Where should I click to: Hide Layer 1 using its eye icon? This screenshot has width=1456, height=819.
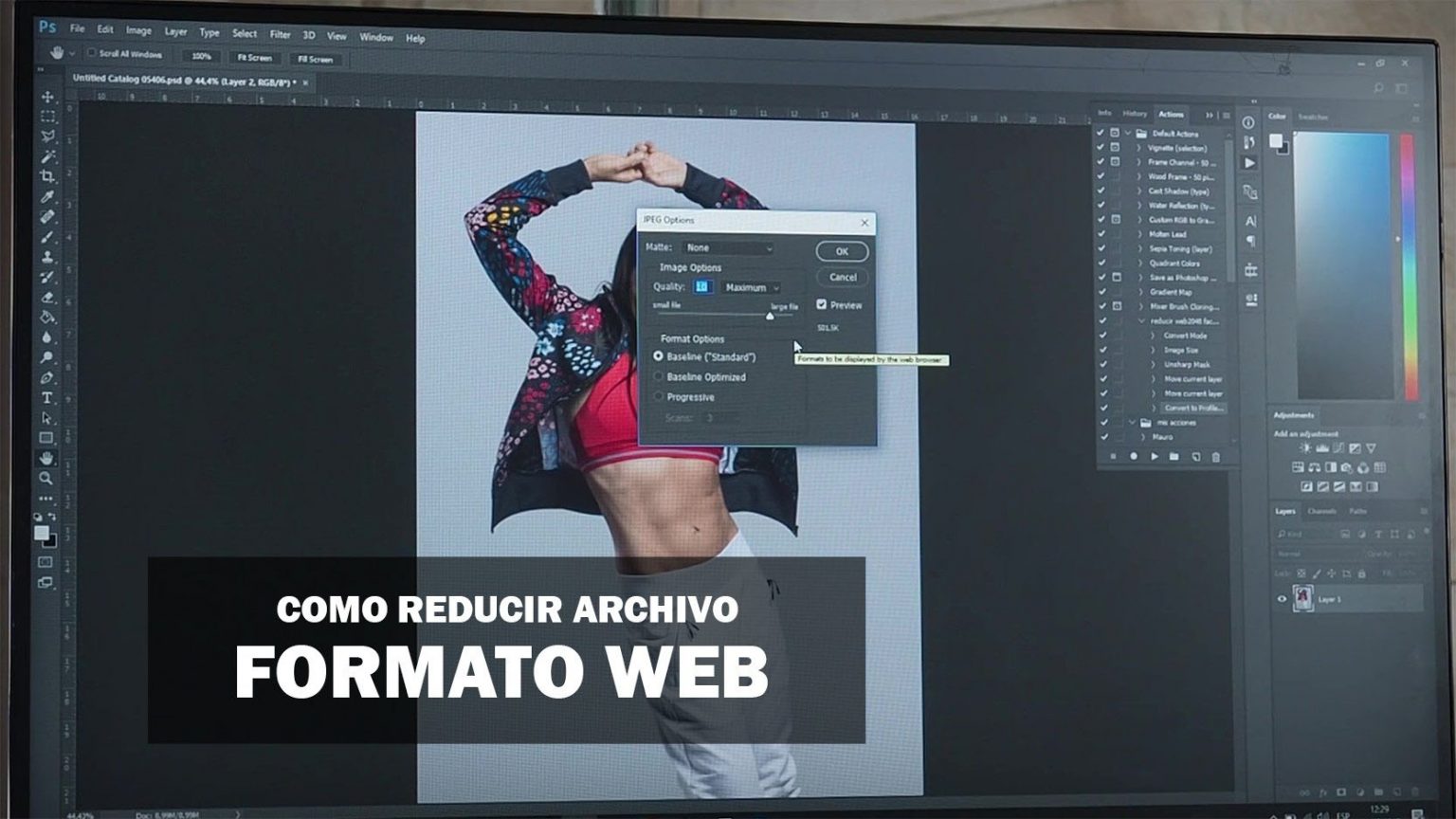[1282, 599]
